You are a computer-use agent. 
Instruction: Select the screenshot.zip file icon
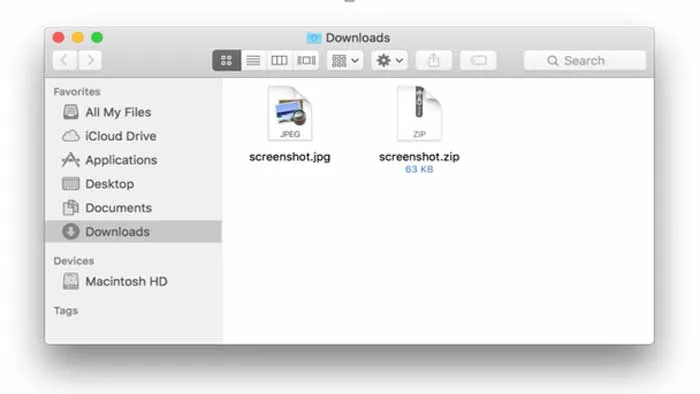click(x=419, y=113)
